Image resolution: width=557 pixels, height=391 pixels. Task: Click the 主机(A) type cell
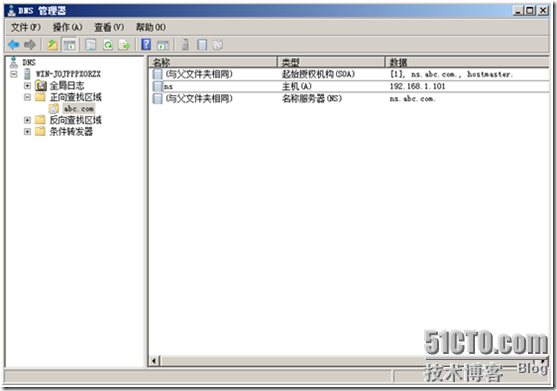[x=297, y=86]
